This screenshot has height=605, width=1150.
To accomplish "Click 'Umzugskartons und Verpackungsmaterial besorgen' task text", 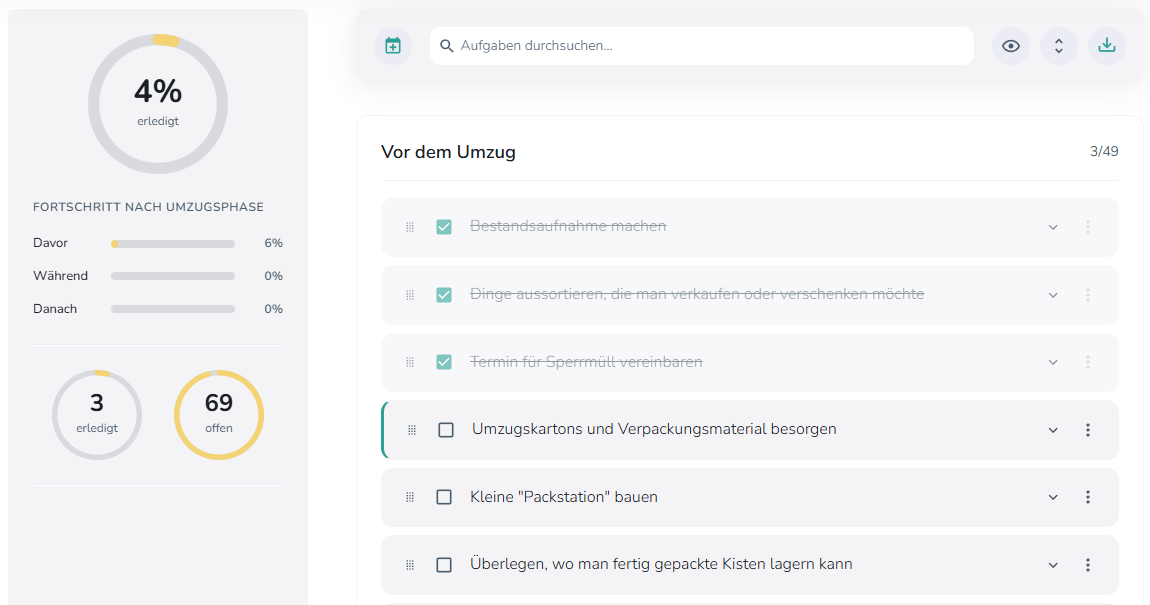I will click(654, 429).
